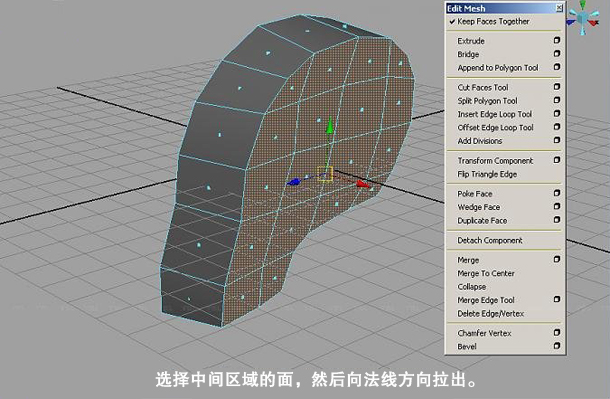
Task: Select Bridge menu entry
Action: (468, 54)
